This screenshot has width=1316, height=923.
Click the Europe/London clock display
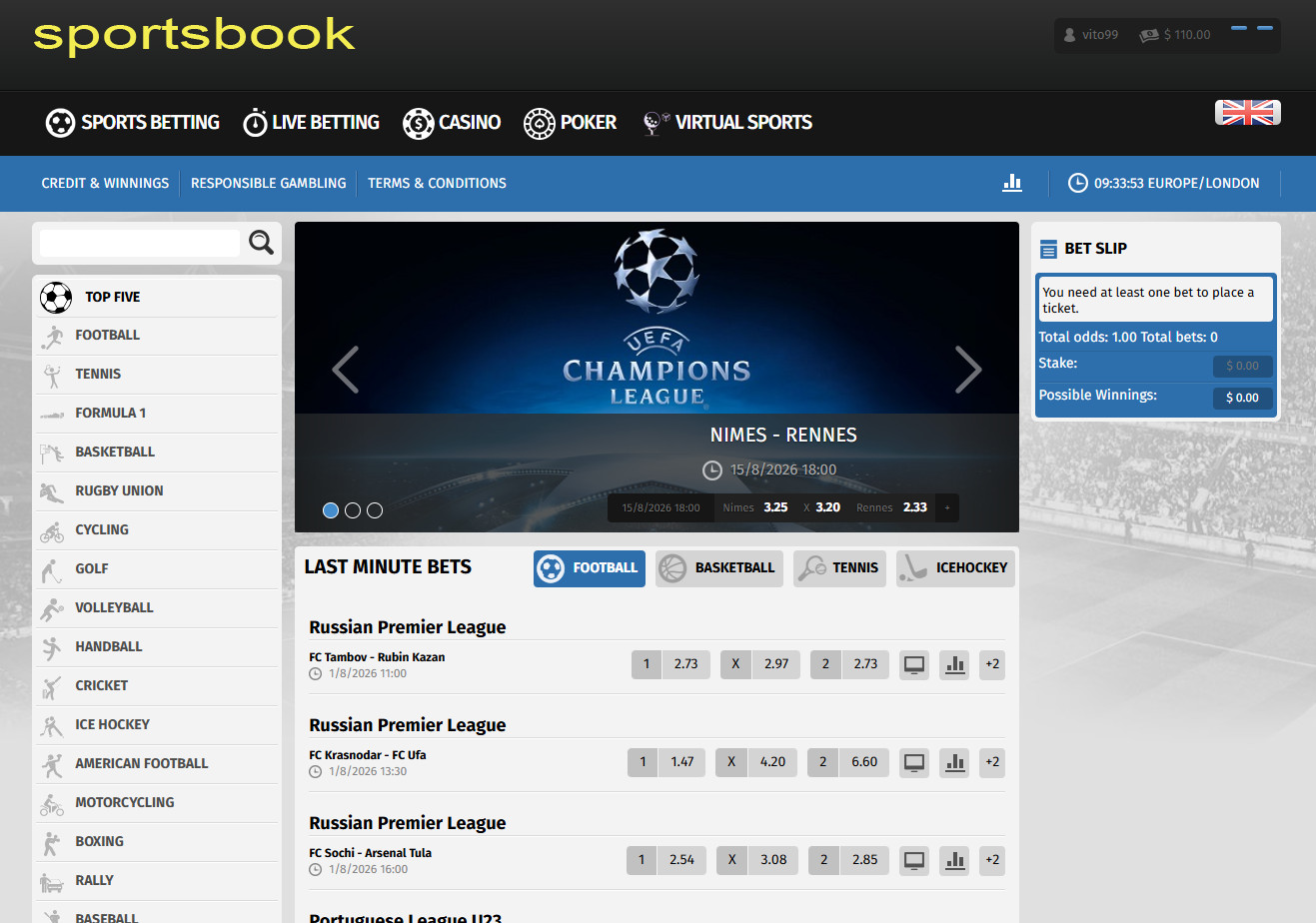click(1164, 183)
